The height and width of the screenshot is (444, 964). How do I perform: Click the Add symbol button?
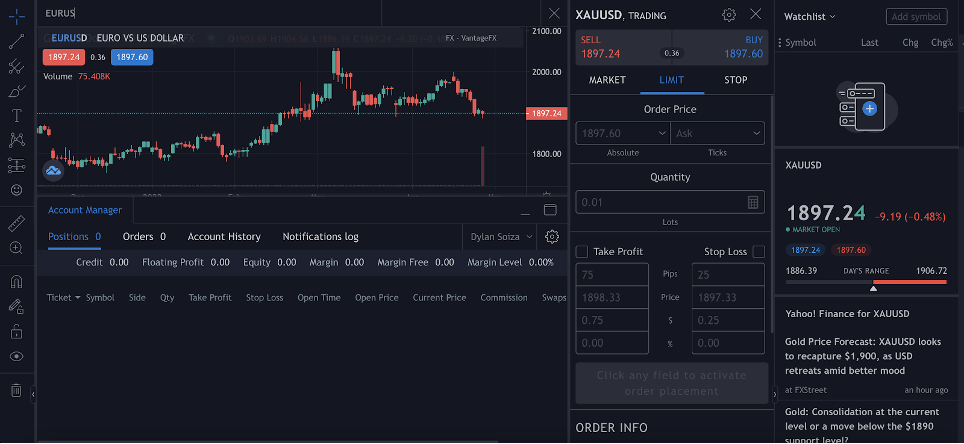(x=917, y=17)
